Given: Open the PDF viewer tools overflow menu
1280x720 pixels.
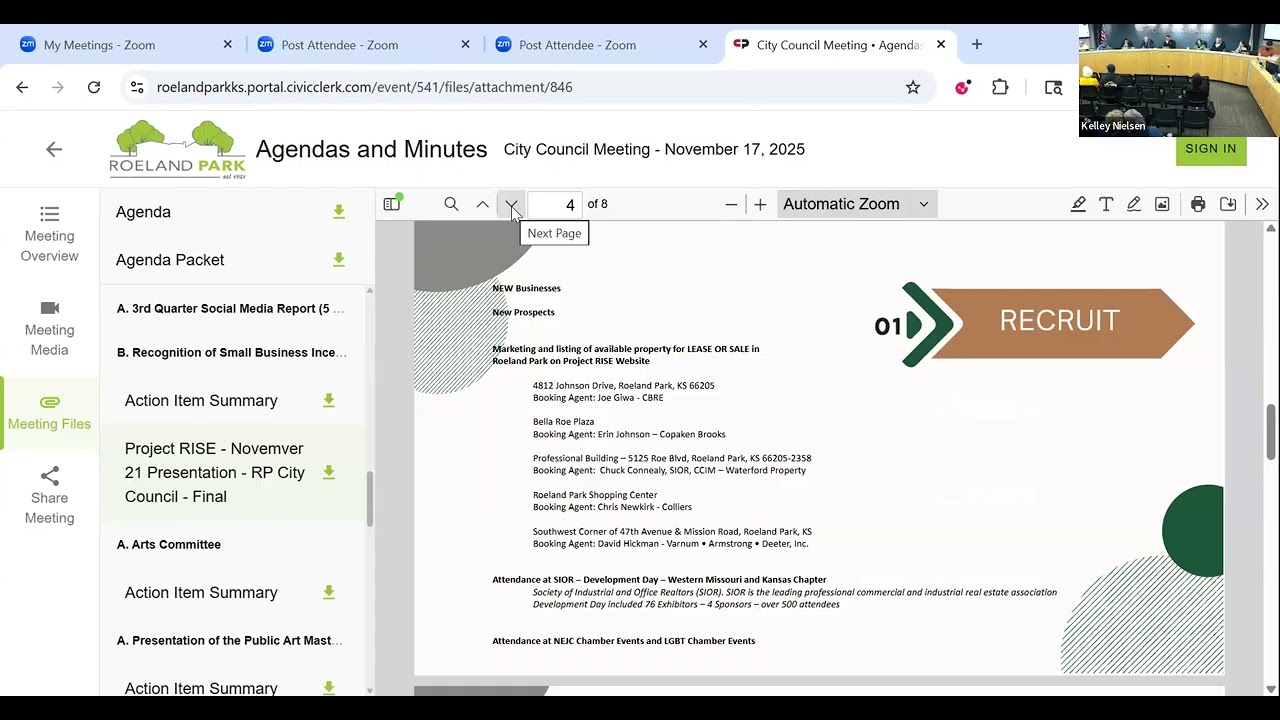Looking at the screenshot, I should [x=1262, y=204].
